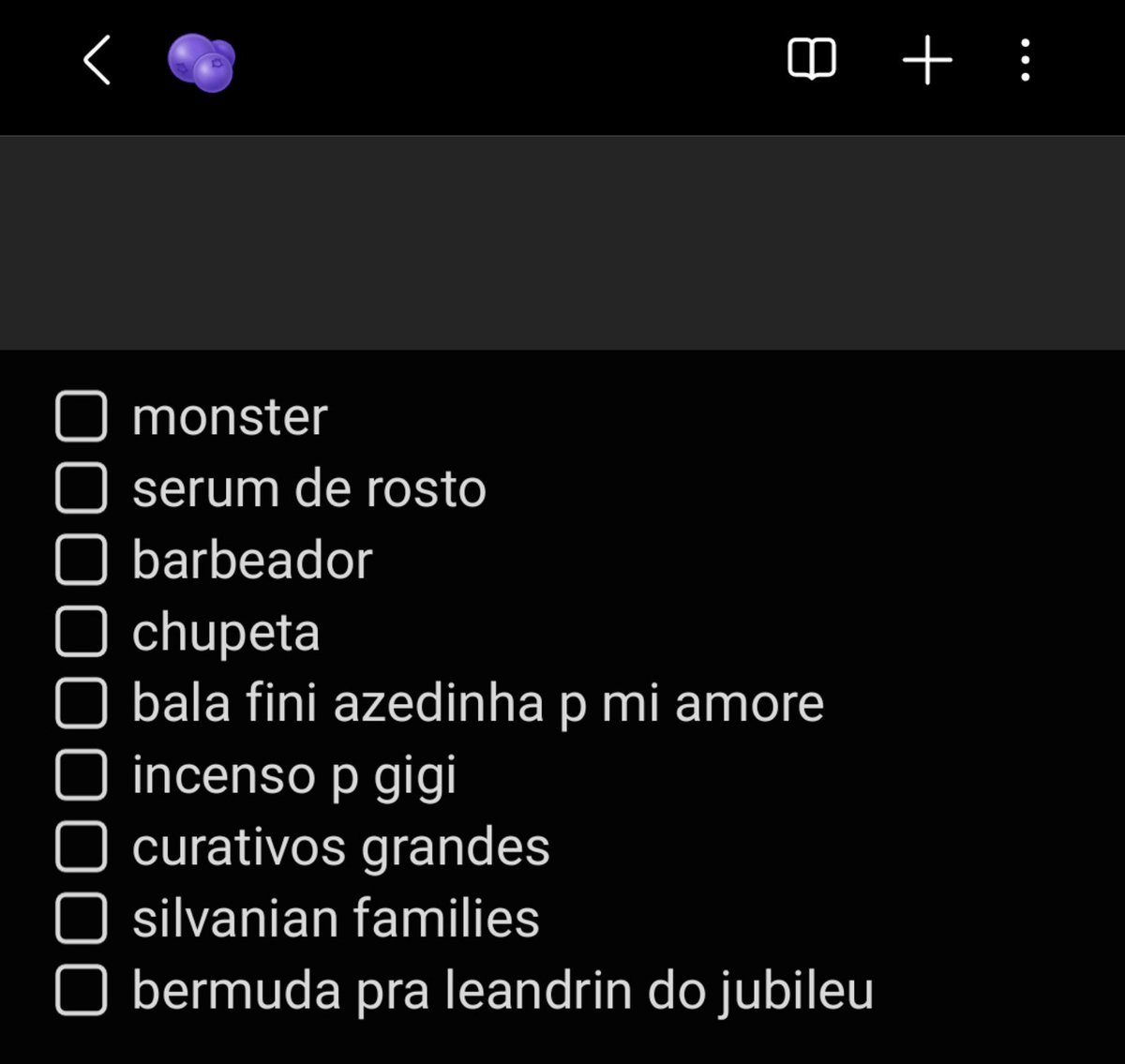1125x1064 pixels.
Task: Check the incenso p gigi box
Action: click(81, 774)
